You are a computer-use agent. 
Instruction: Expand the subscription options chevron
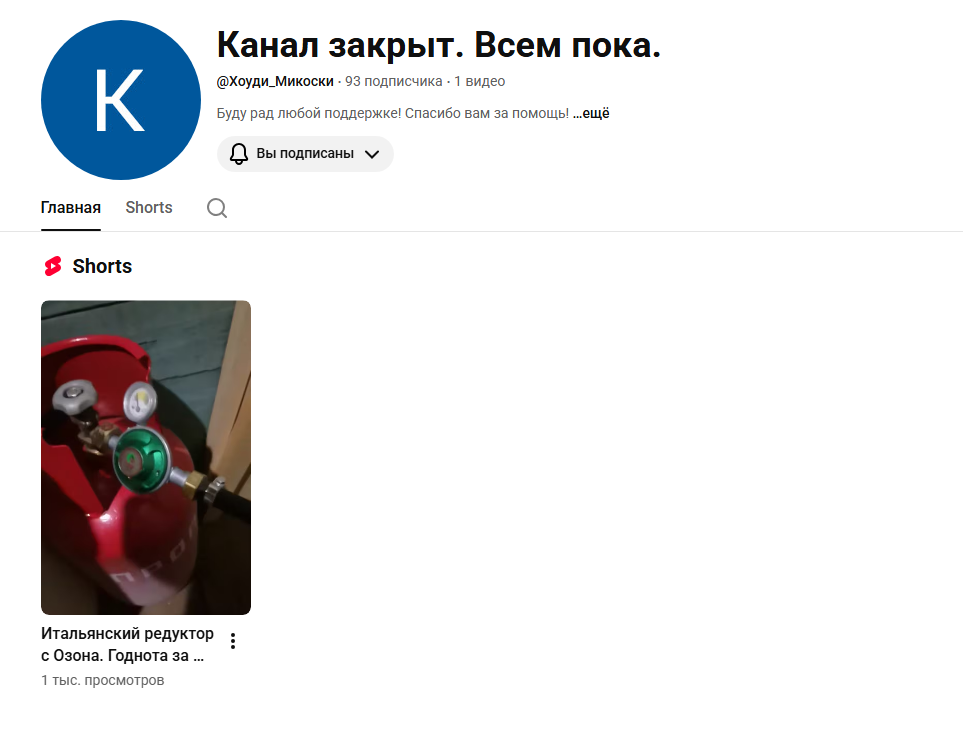click(372, 154)
